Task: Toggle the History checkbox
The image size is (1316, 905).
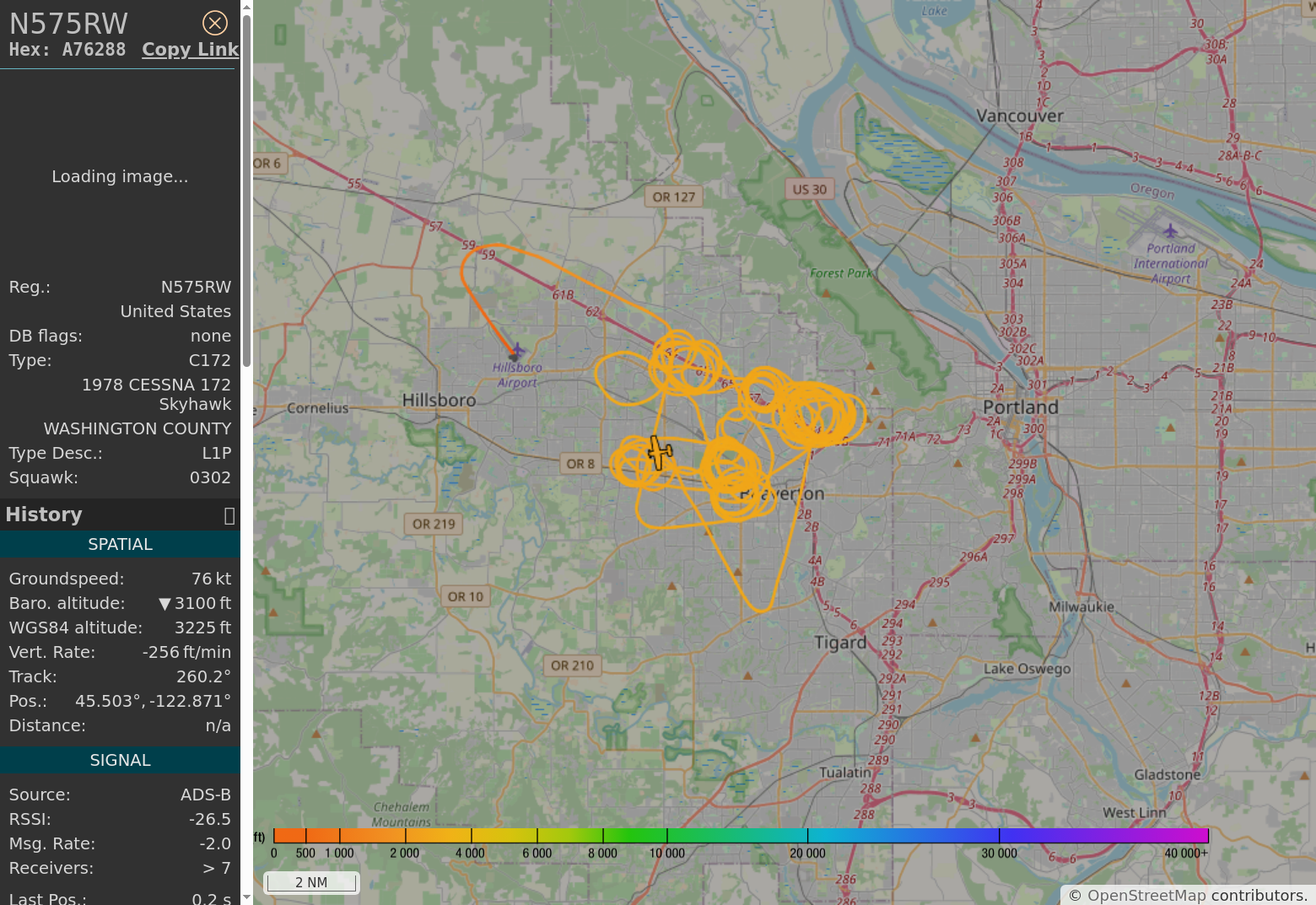Action: [x=229, y=515]
